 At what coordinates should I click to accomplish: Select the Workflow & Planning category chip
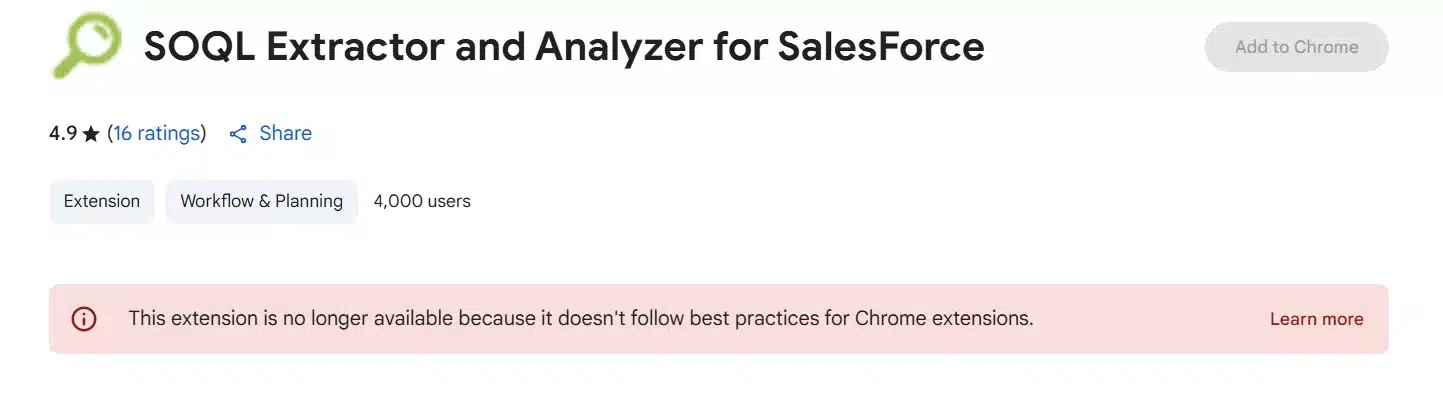(x=262, y=201)
